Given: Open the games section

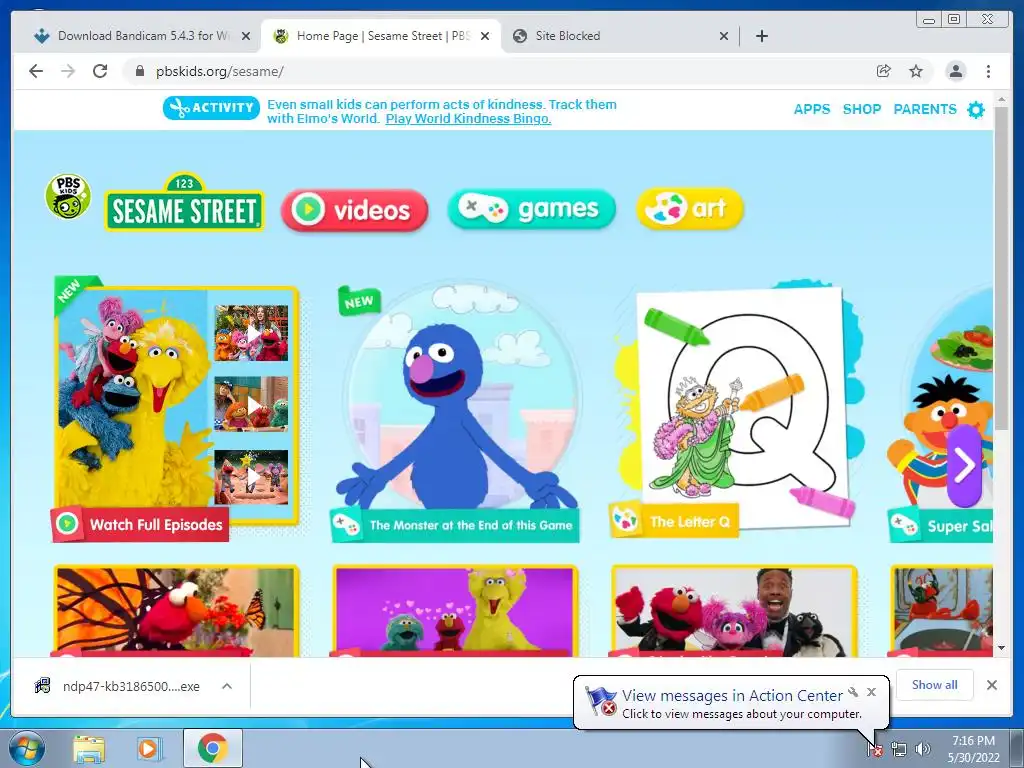Looking at the screenshot, I should pyautogui.click(x=532, y=209).
